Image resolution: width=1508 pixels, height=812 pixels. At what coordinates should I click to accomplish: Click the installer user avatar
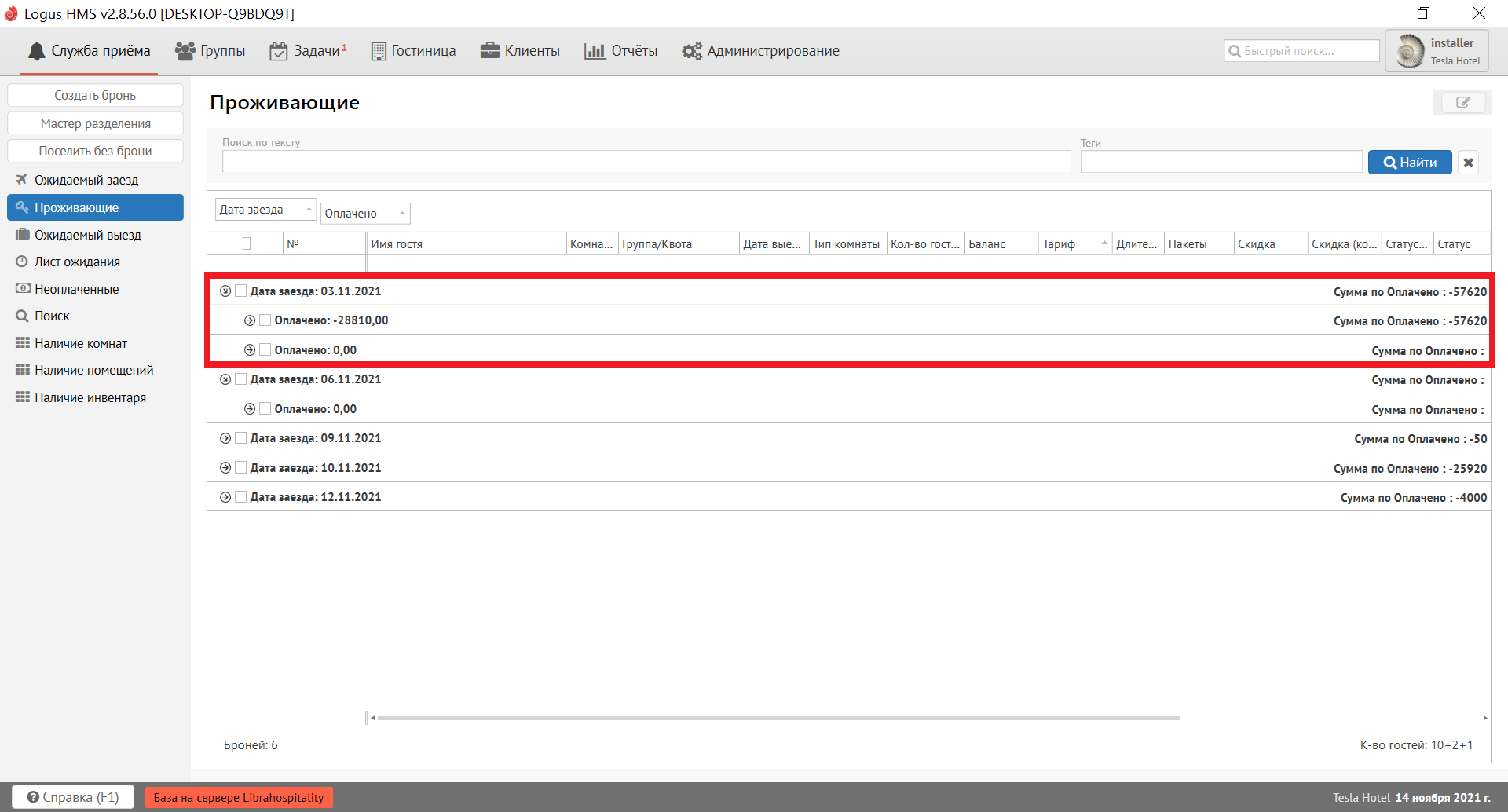(1410, 51)
